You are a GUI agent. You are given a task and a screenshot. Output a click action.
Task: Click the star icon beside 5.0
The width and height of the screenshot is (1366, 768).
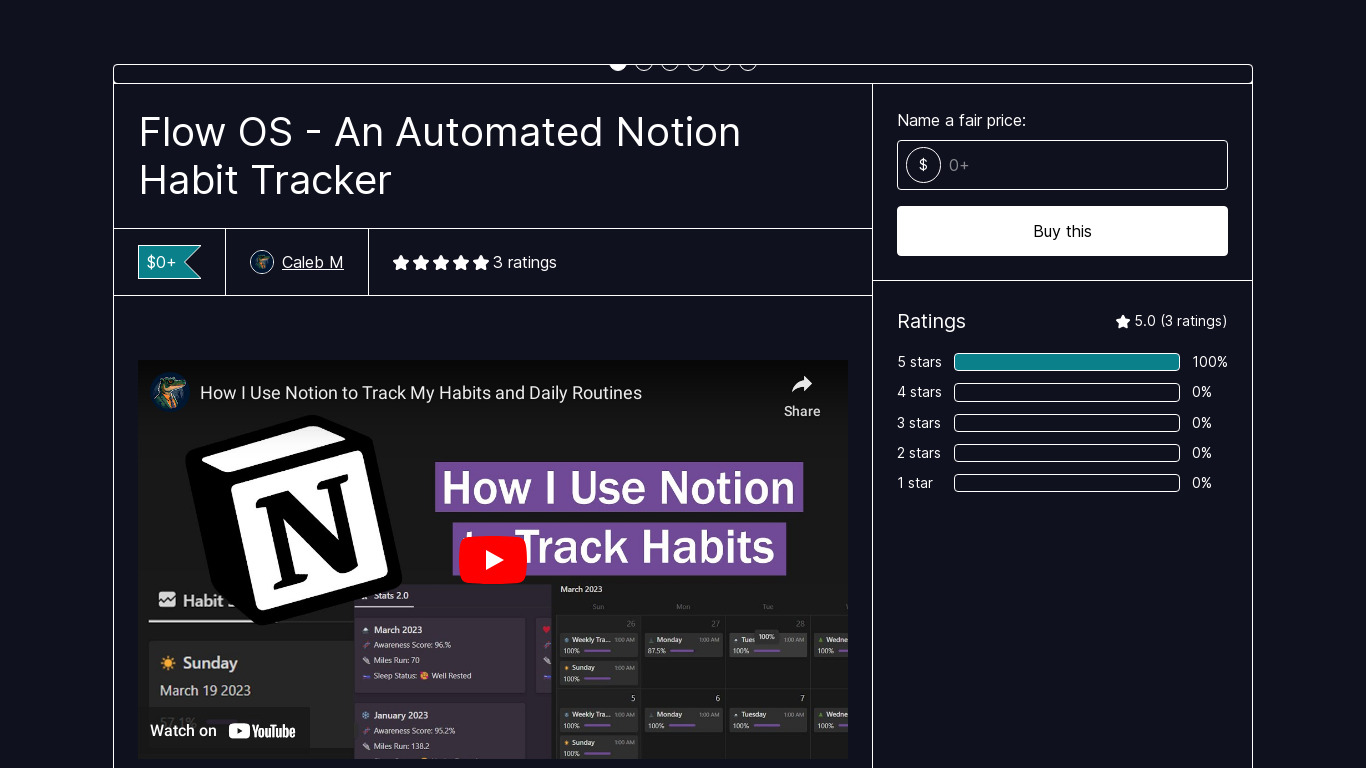point(1123,321)
